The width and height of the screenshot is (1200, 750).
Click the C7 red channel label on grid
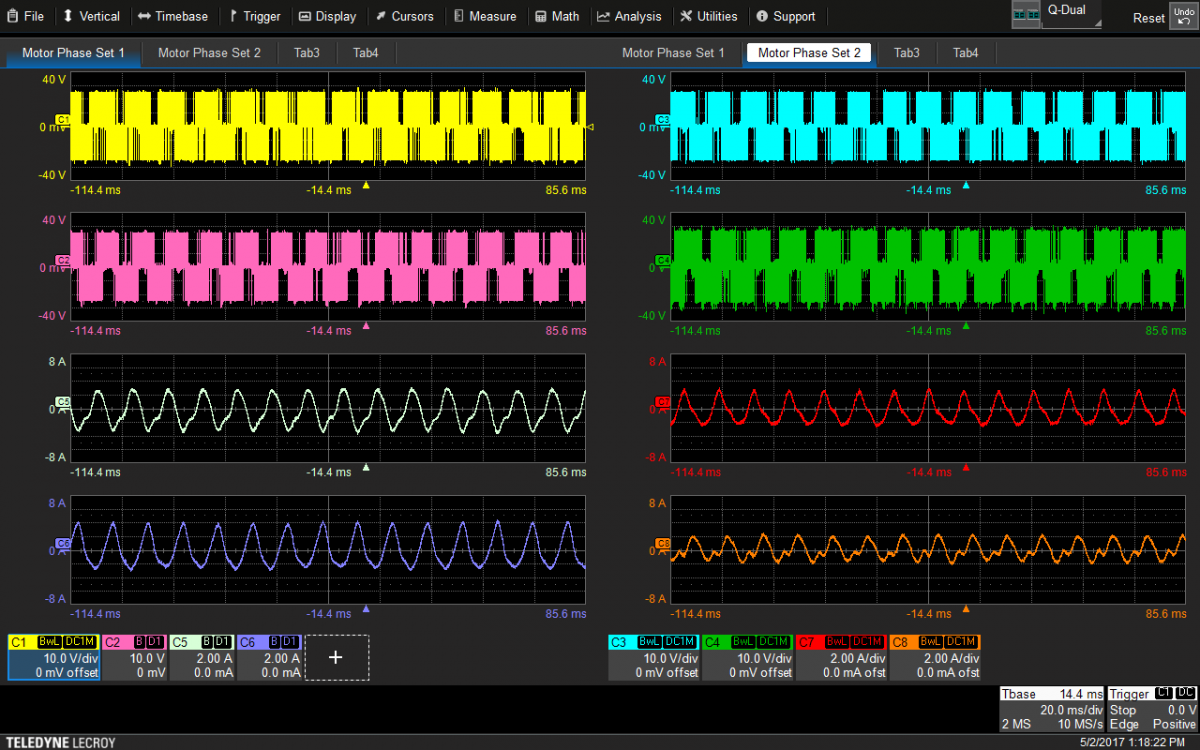coord(662,402)
